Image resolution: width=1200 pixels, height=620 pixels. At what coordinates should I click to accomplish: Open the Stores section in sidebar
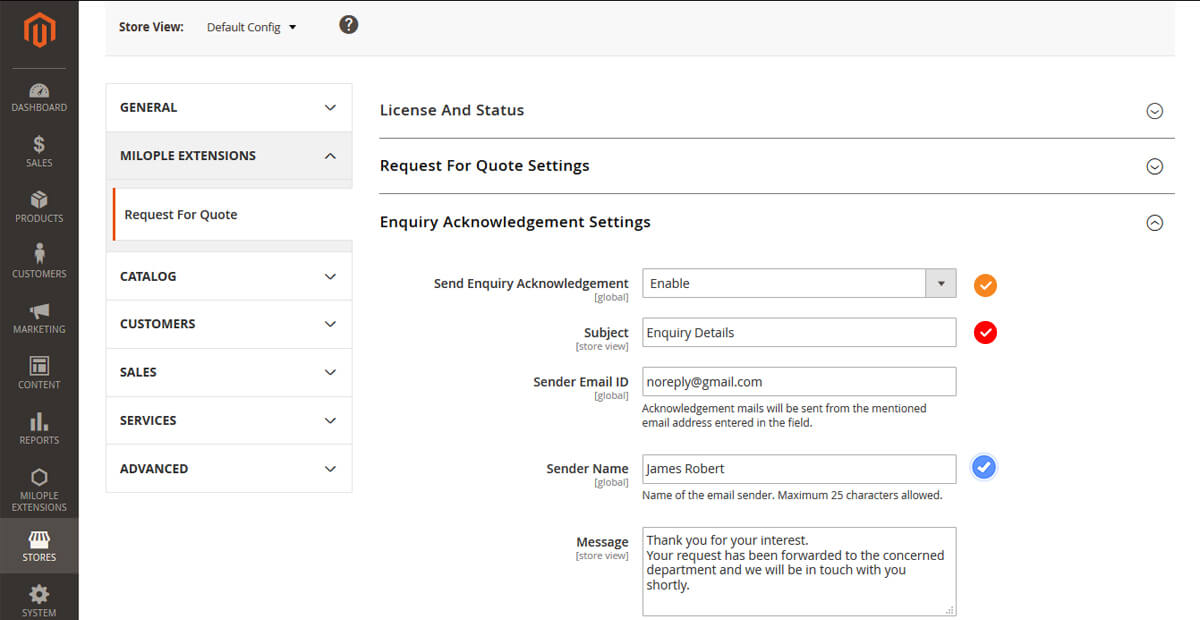(x=39, y=546)
